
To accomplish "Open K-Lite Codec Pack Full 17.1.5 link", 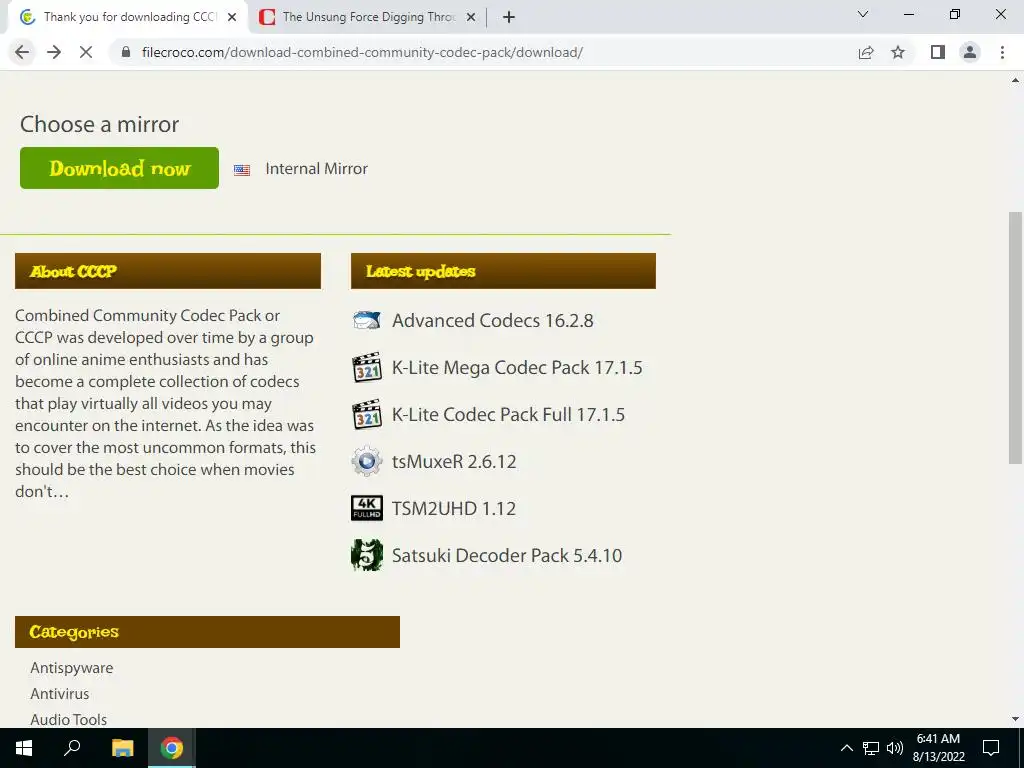I will [508, 415].
